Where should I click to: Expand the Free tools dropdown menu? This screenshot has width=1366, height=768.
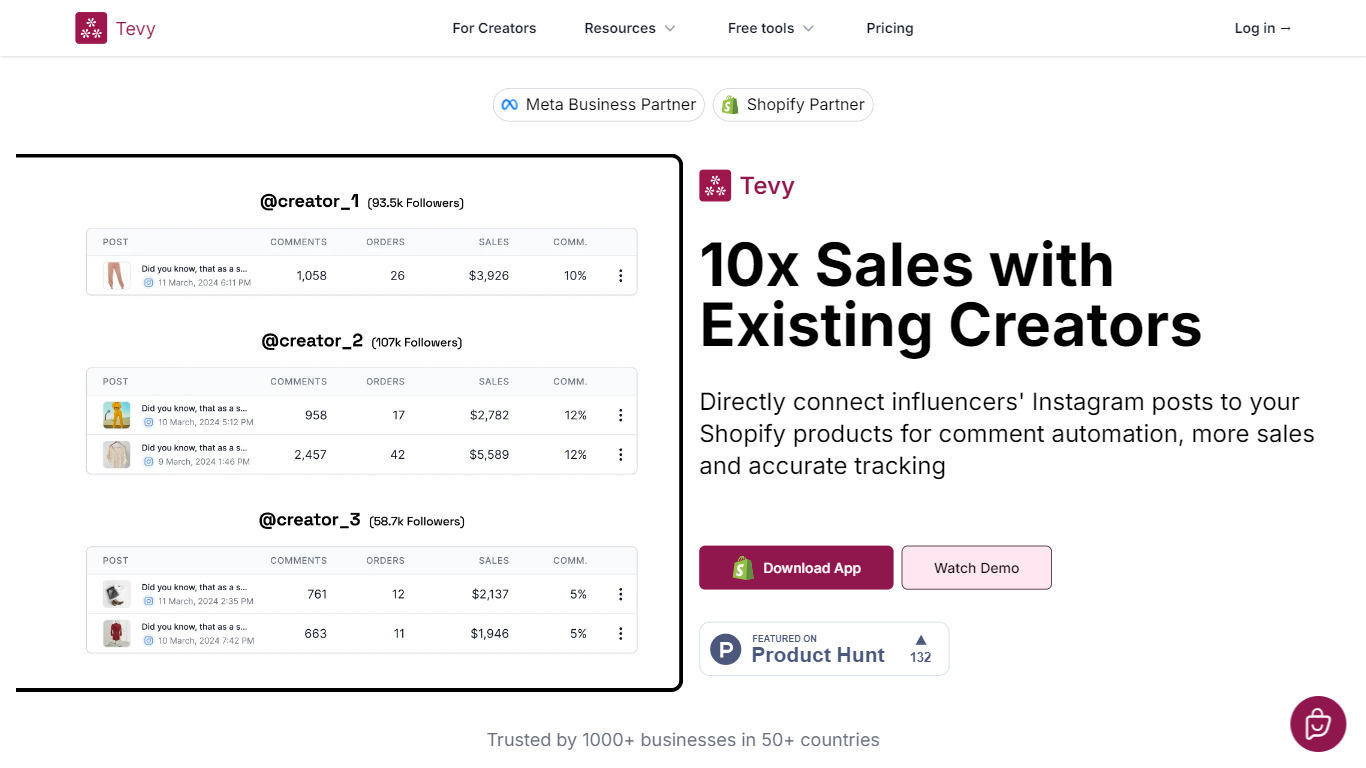click(x=771, y=28)
